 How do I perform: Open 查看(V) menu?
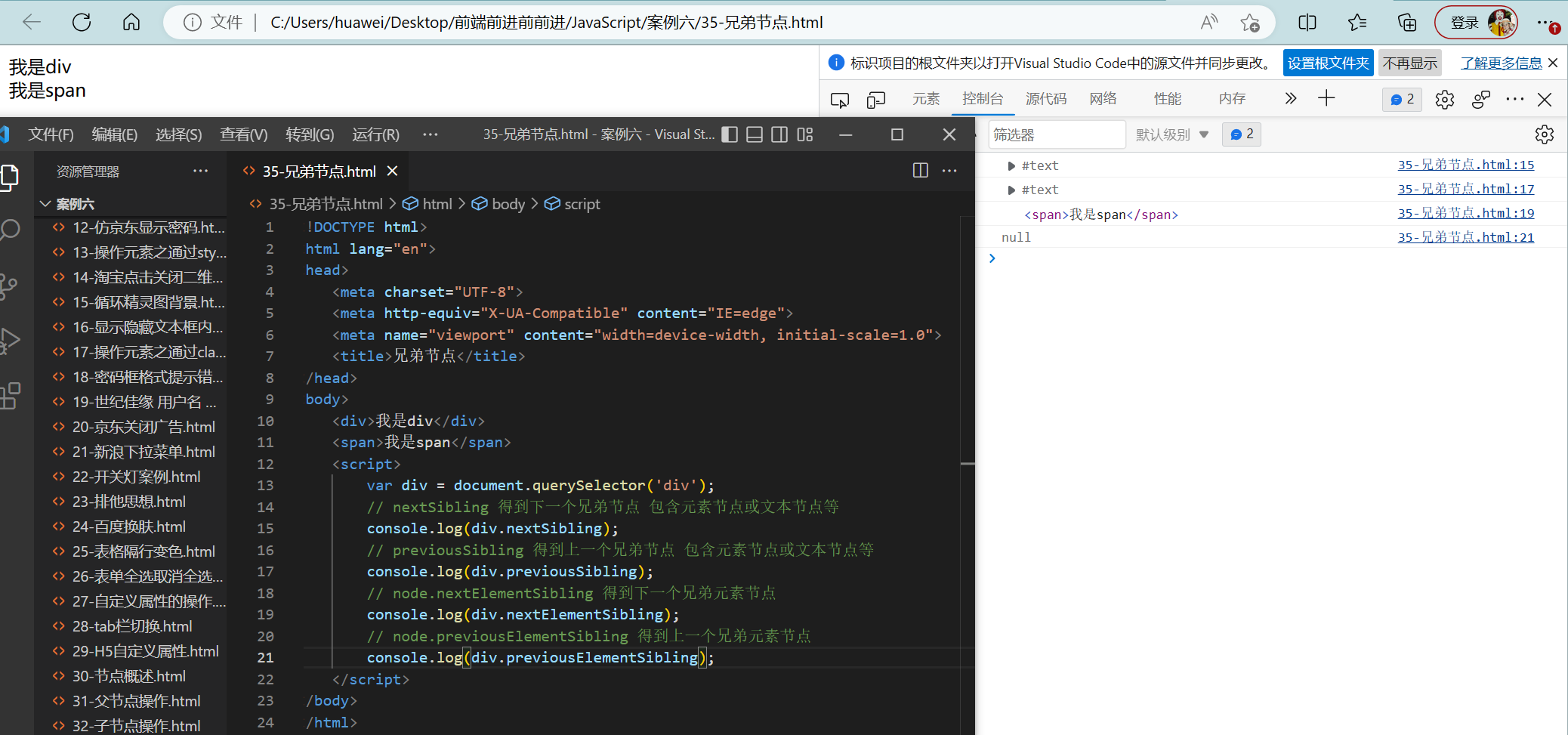click(244, 134)
